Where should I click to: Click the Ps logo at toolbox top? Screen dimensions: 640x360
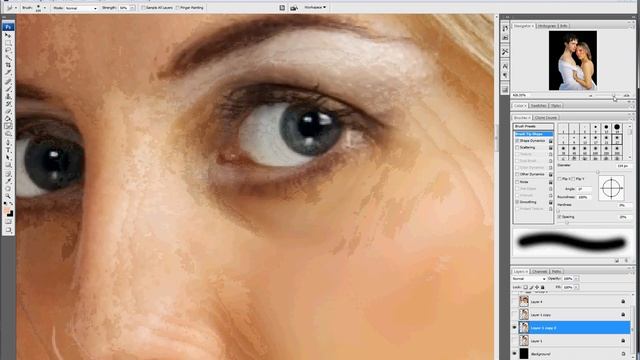(8, 27)
